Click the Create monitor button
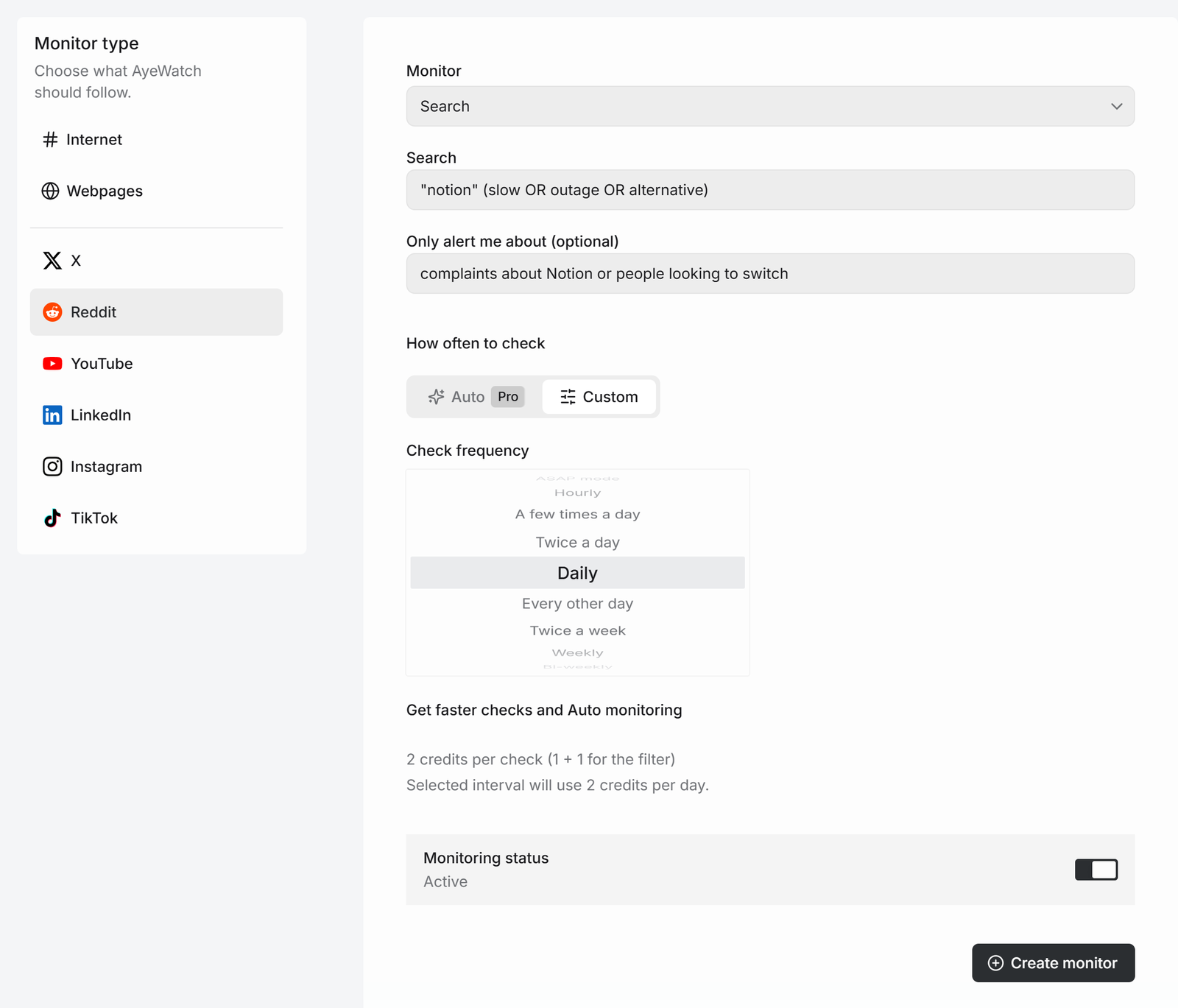 click(x=1053, y=963)
